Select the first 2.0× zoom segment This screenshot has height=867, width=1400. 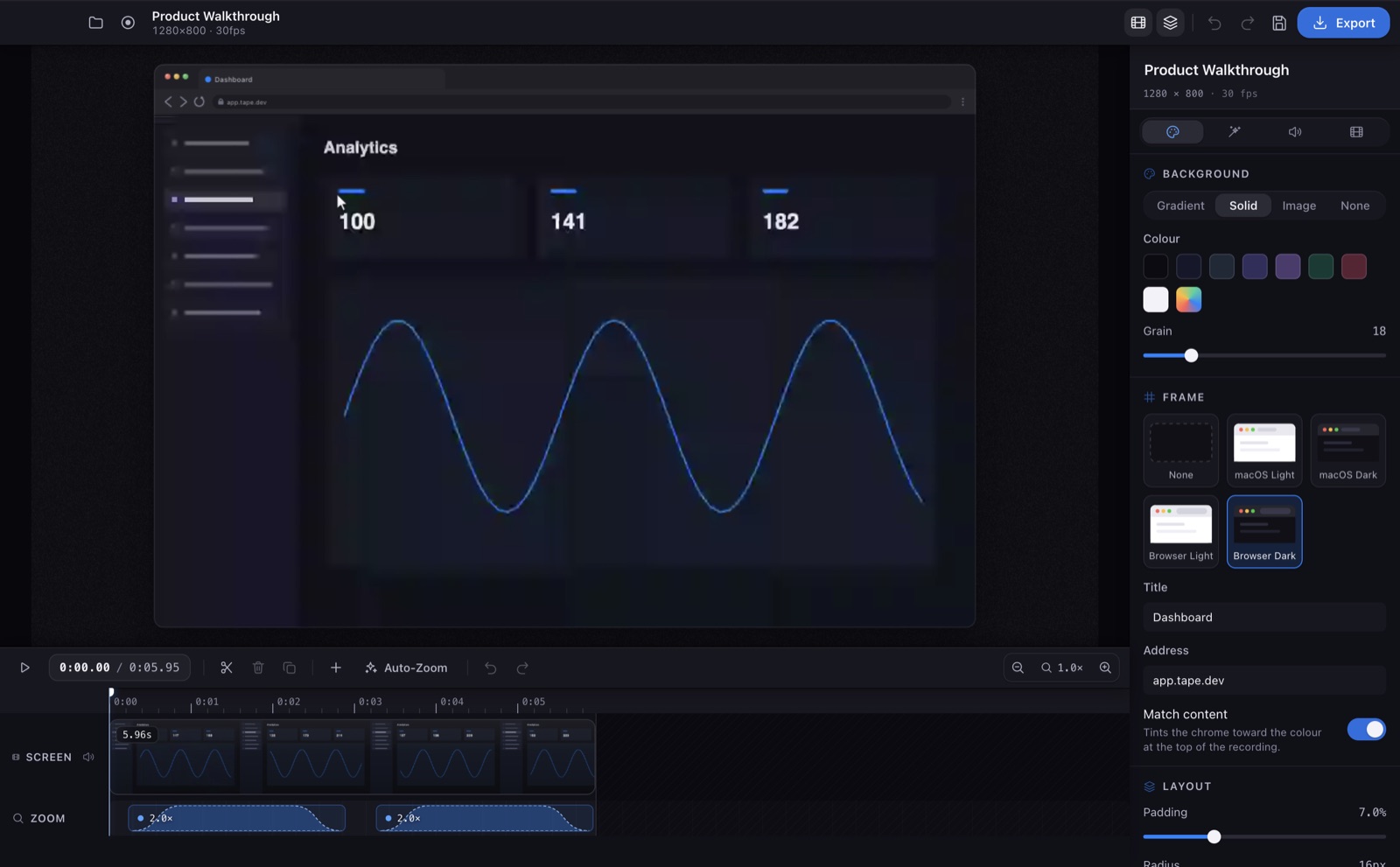(x=236, y=819)
